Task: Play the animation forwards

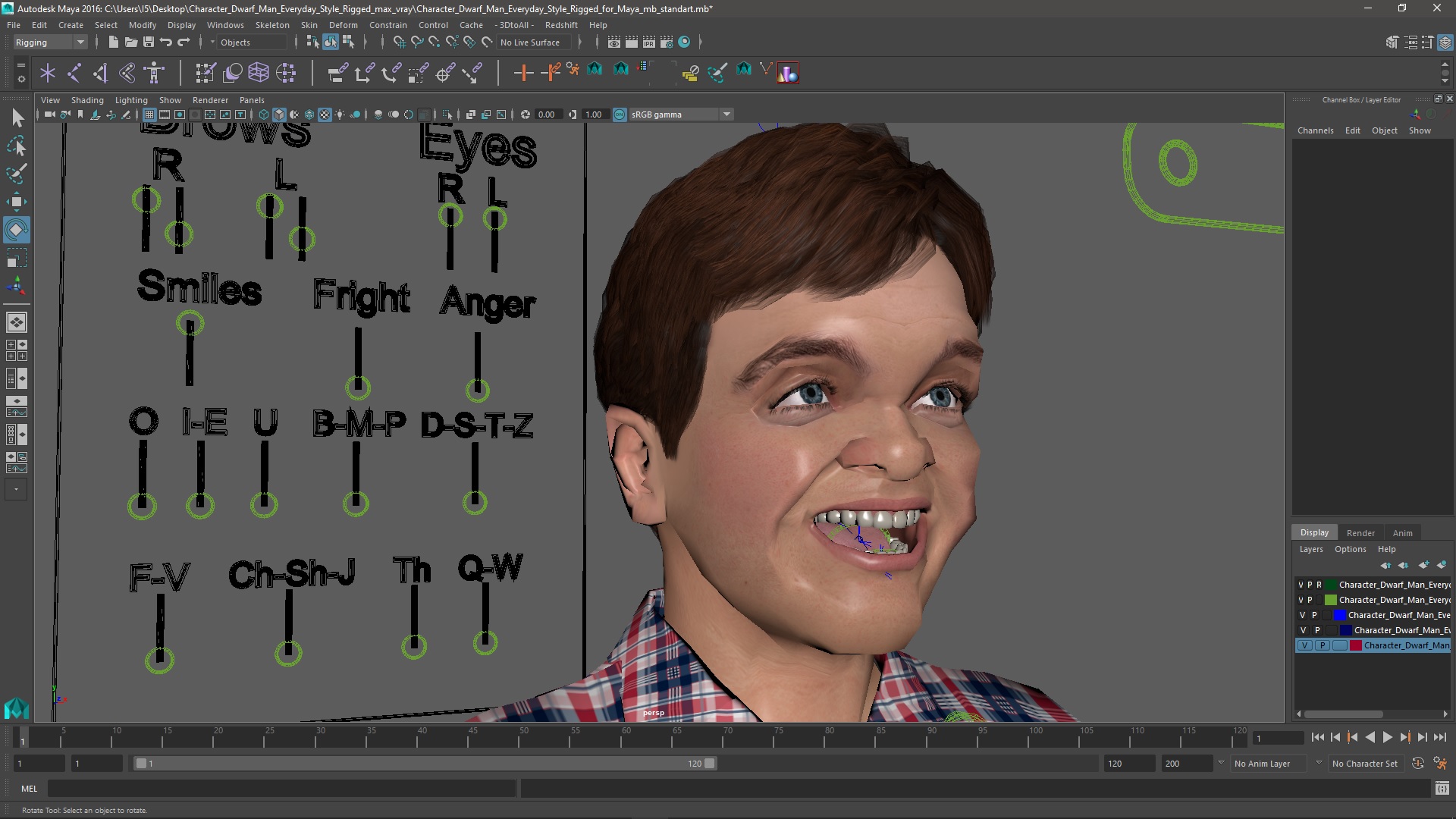Action: [1387, 737]
